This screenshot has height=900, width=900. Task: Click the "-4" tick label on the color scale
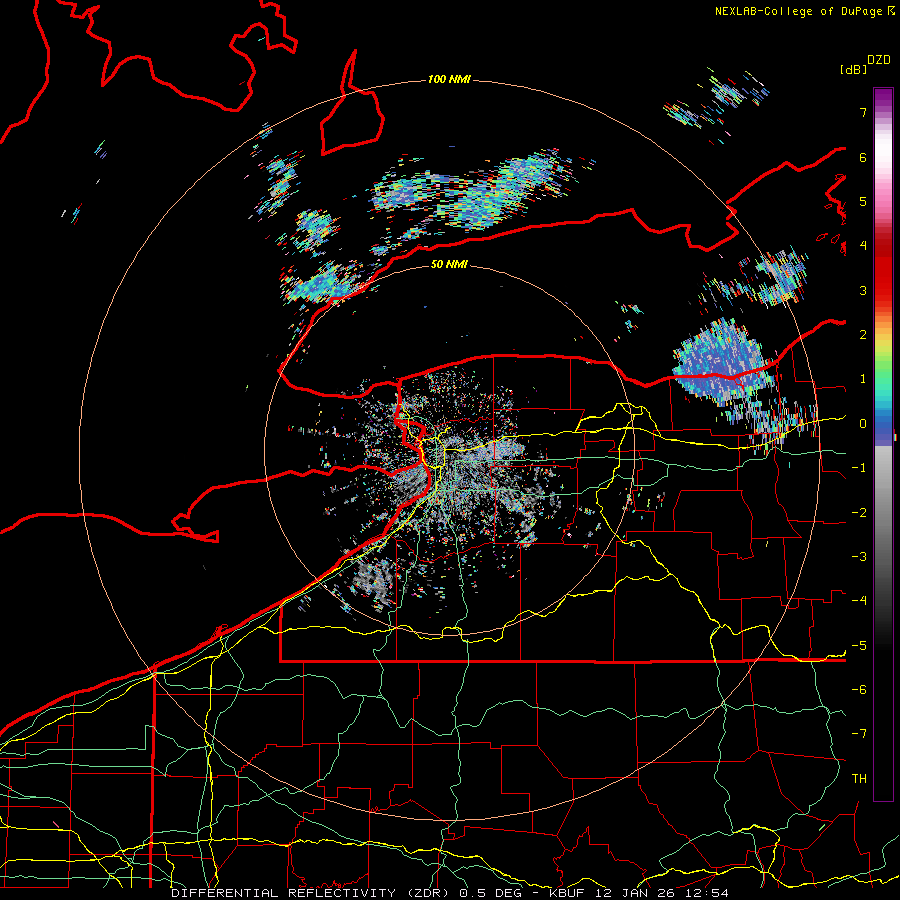(859, 601)
